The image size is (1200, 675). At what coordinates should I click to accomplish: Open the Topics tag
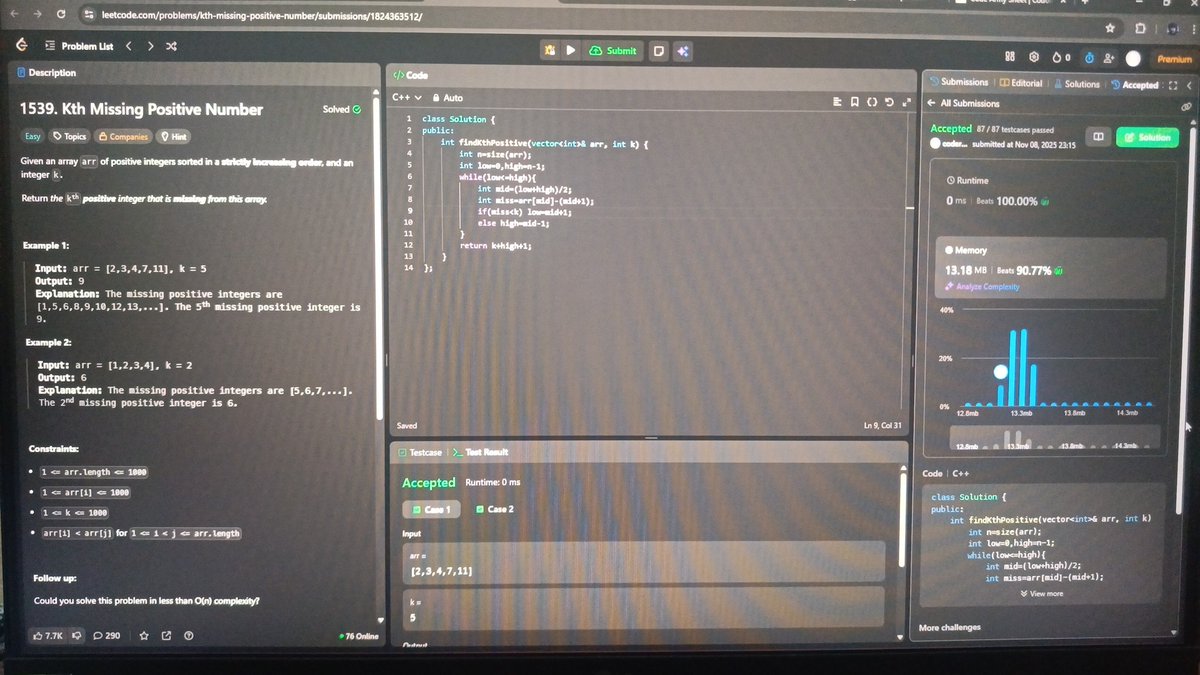(71, 136)
